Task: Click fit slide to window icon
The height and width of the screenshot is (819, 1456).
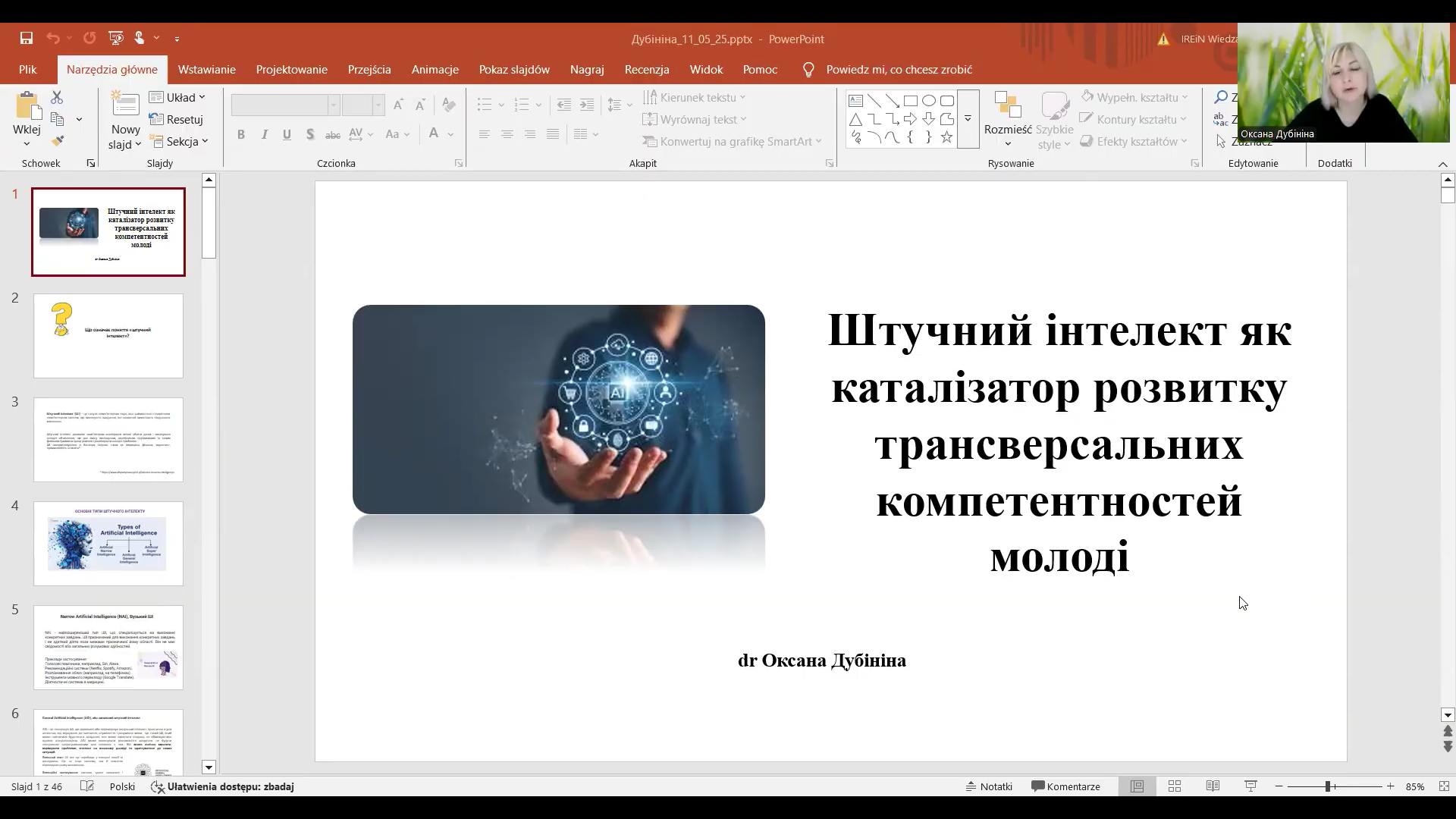Action: (1444, 786)
